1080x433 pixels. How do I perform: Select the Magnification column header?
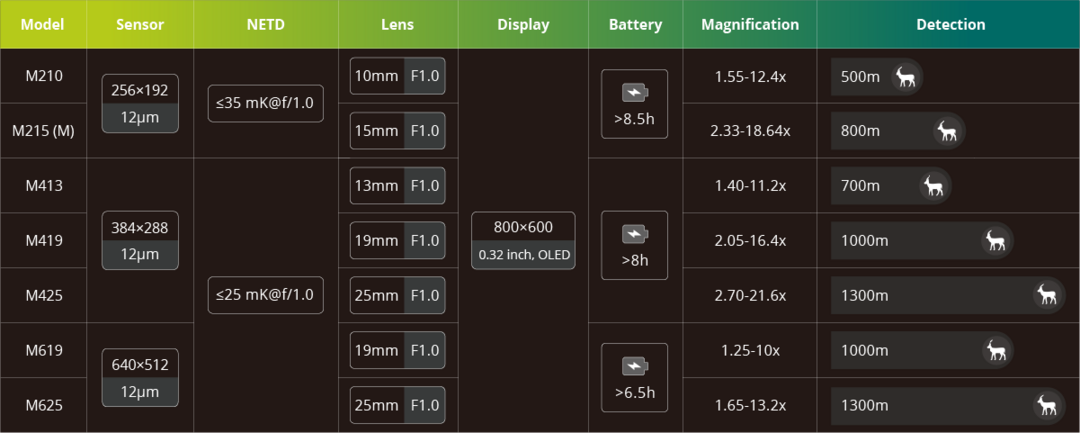750,24
